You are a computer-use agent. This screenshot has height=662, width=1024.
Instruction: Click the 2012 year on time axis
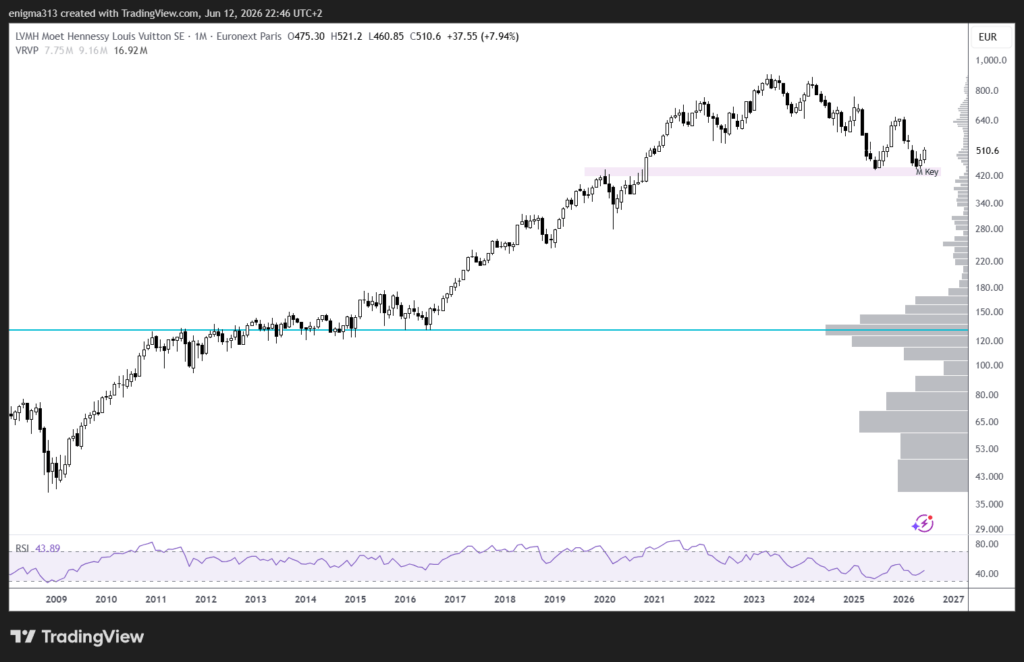[206, 599]
